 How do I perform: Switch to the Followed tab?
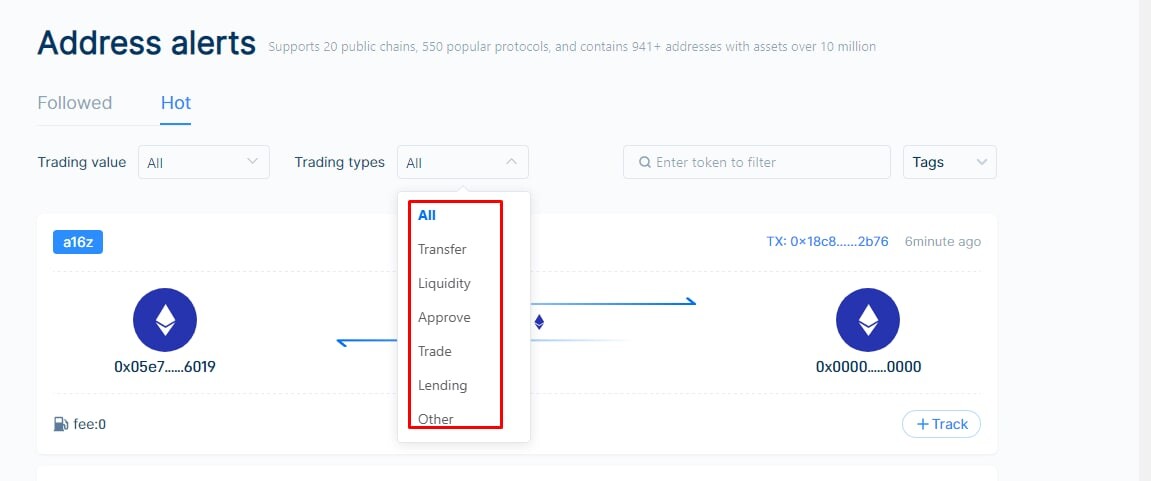pos(75,103)
